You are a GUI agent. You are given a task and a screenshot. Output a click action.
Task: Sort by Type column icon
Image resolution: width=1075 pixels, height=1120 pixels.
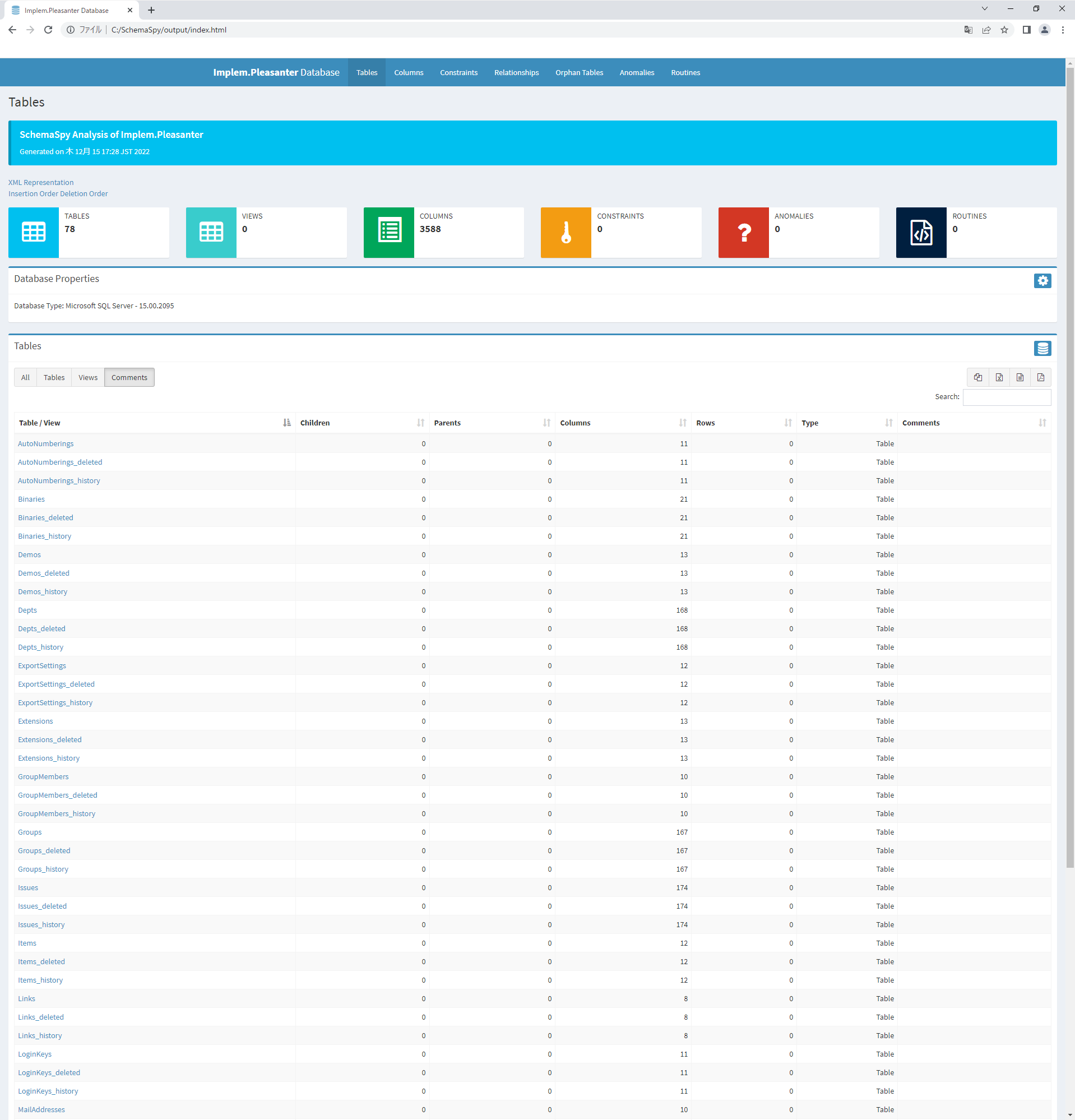click(889, 423)
